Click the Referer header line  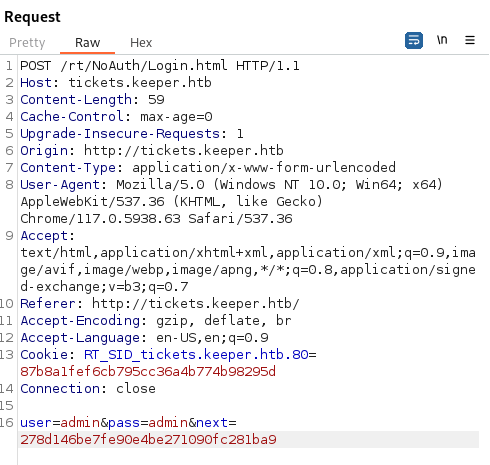(160, 303)
